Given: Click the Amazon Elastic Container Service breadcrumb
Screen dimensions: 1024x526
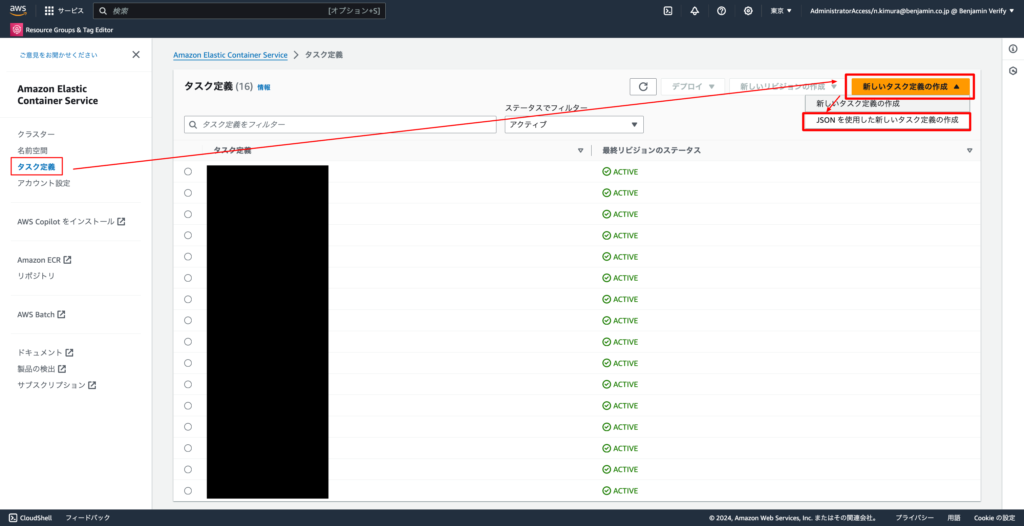Looking at the screenshot, I should point(230,55).
